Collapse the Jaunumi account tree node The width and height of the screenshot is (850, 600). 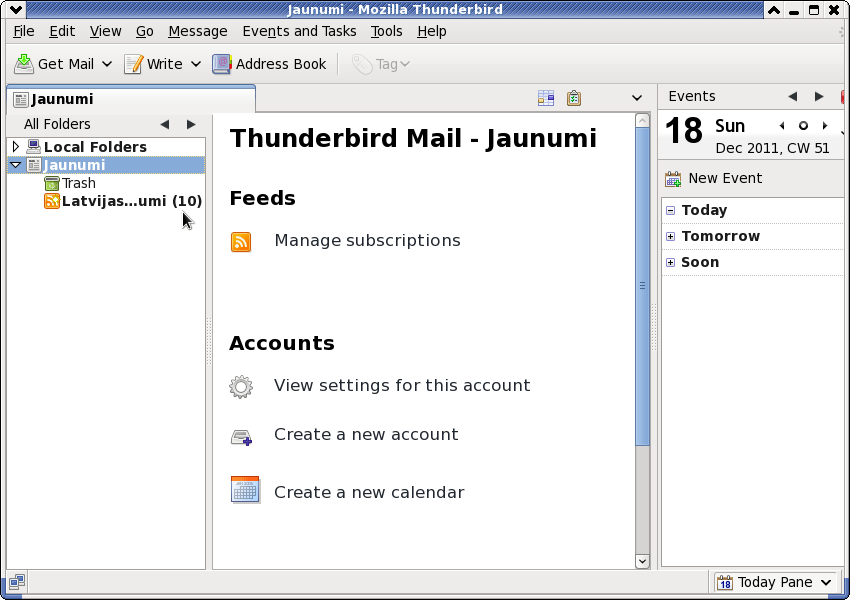click(x=16, y=165)
